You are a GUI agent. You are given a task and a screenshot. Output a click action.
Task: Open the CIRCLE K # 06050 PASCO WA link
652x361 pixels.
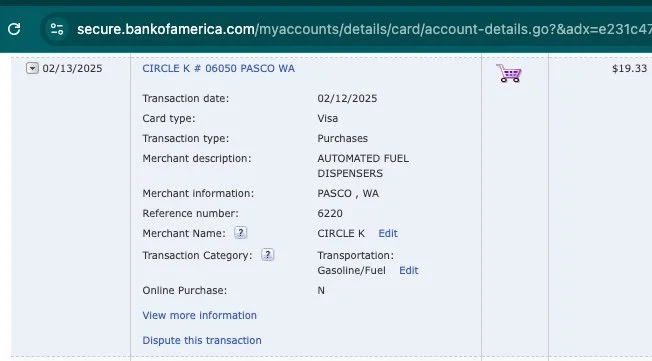pyautogui.click(x=218, y=68)
